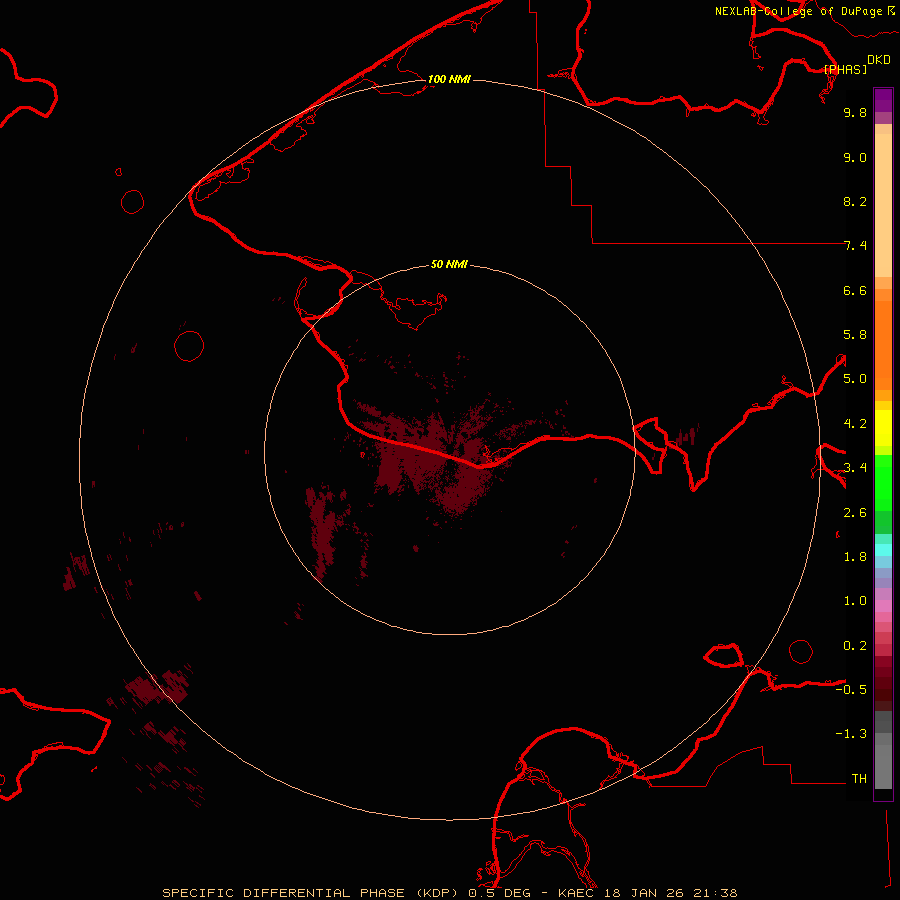Viewport: 900px width, 900px height.
Task: Click the TH threshold label on scale
Action: coord(859,778)
